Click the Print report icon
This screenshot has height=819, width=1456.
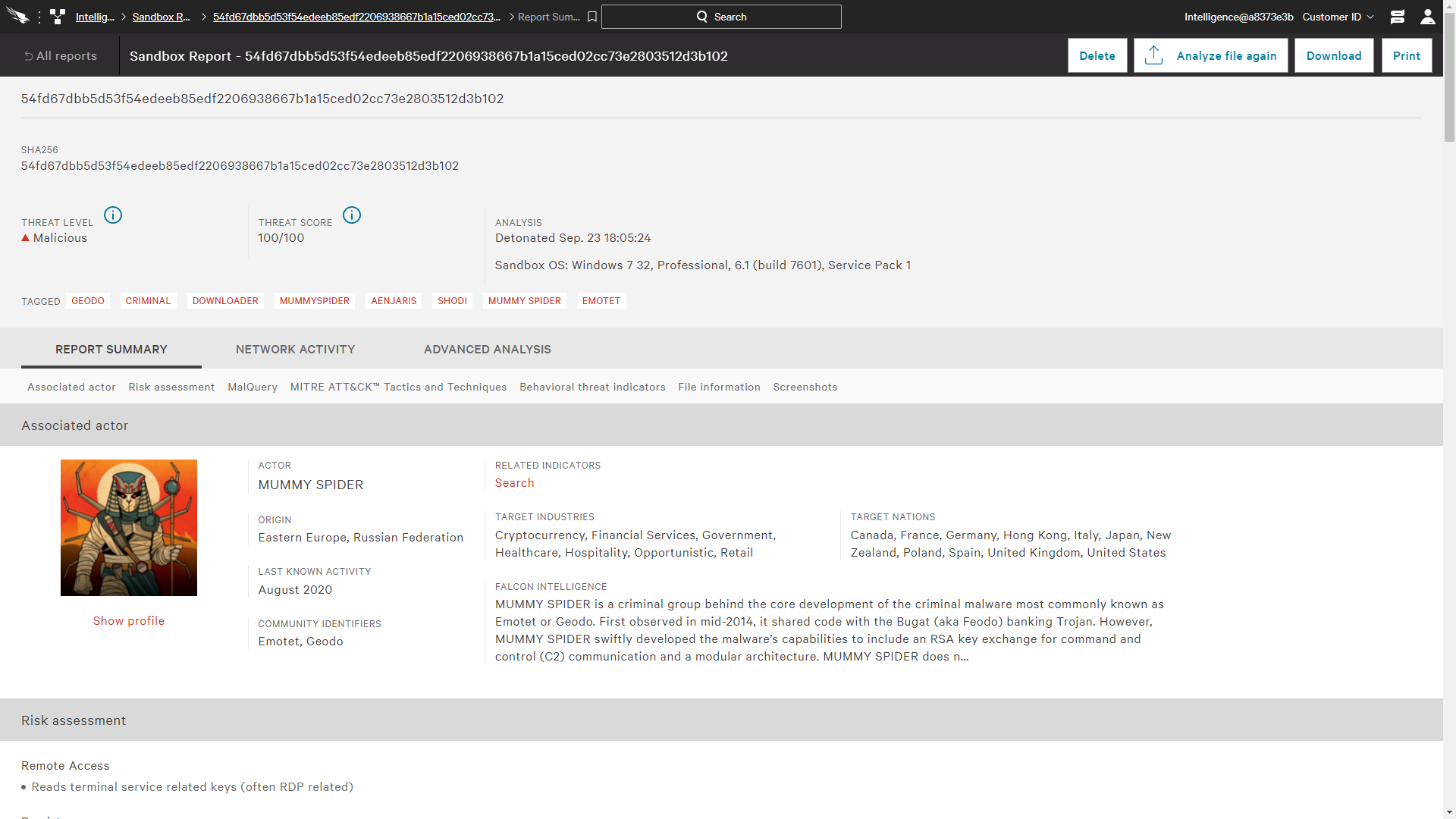coord(1407,55)
